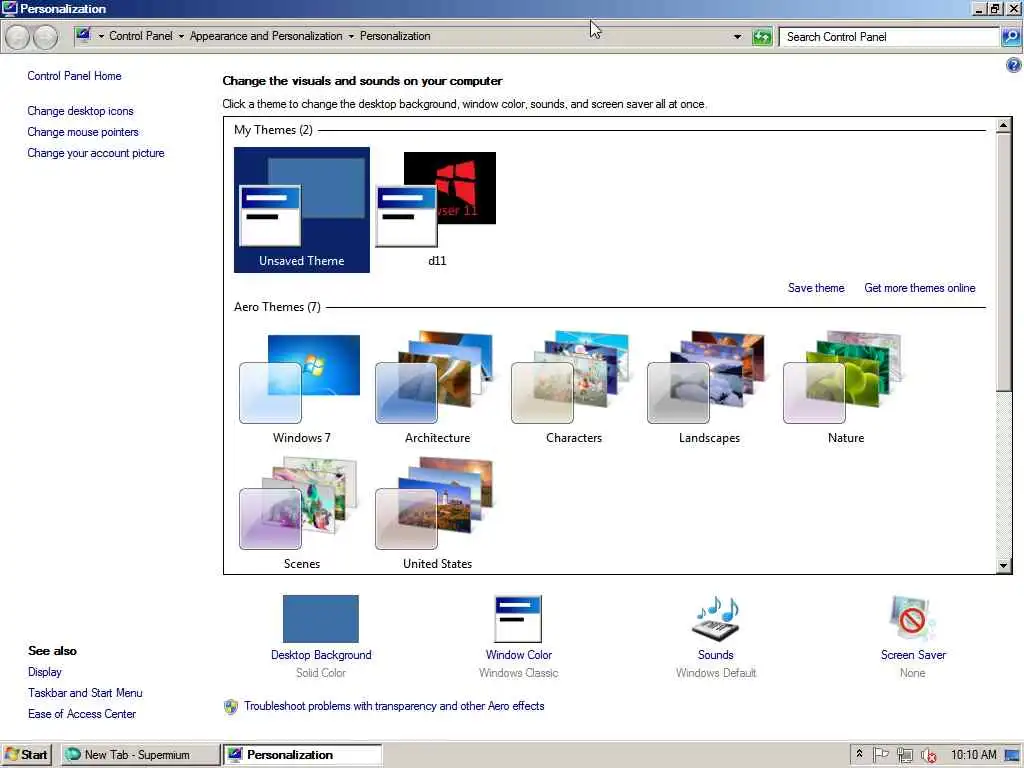Open the Sounds music notes icon
Image resolution: width=1024 pixels, height=768 pixels.
(715, 618)
